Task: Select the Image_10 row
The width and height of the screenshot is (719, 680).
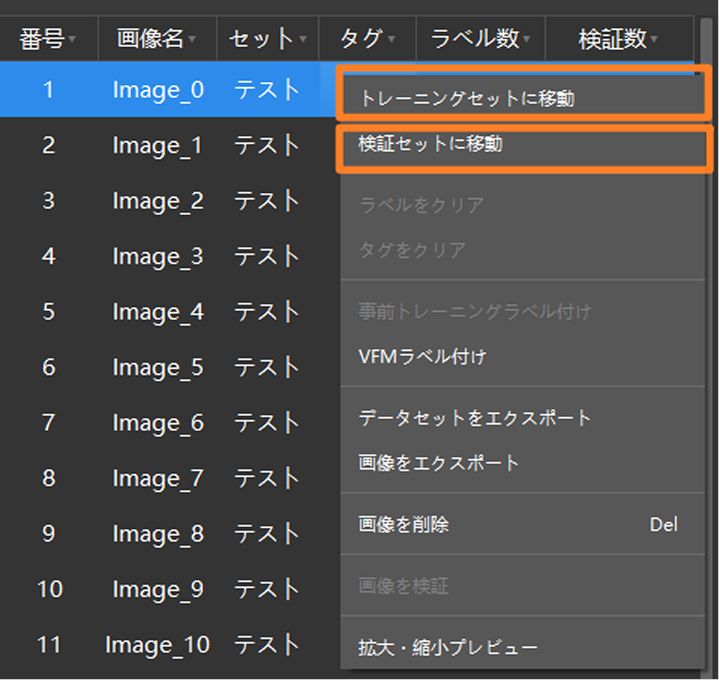Action: [x=170, y=645]
